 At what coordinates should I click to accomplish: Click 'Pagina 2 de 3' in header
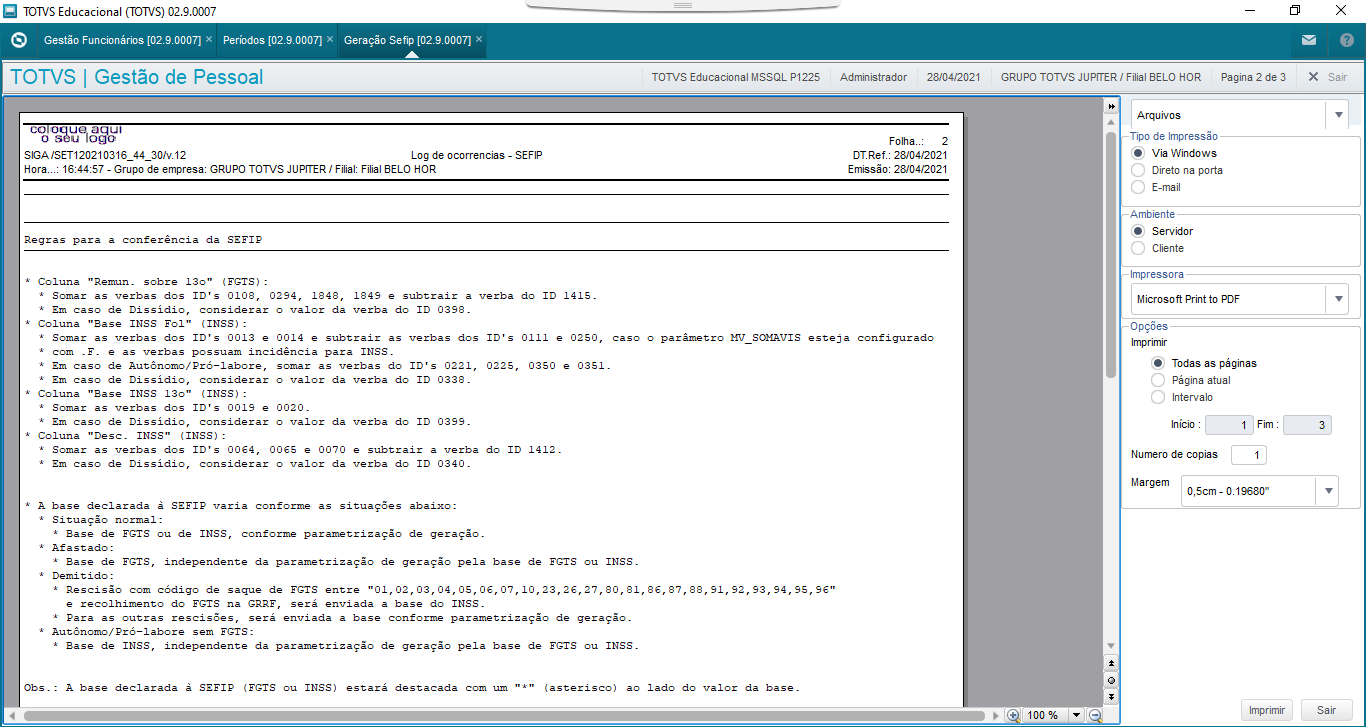(1253, 77)
